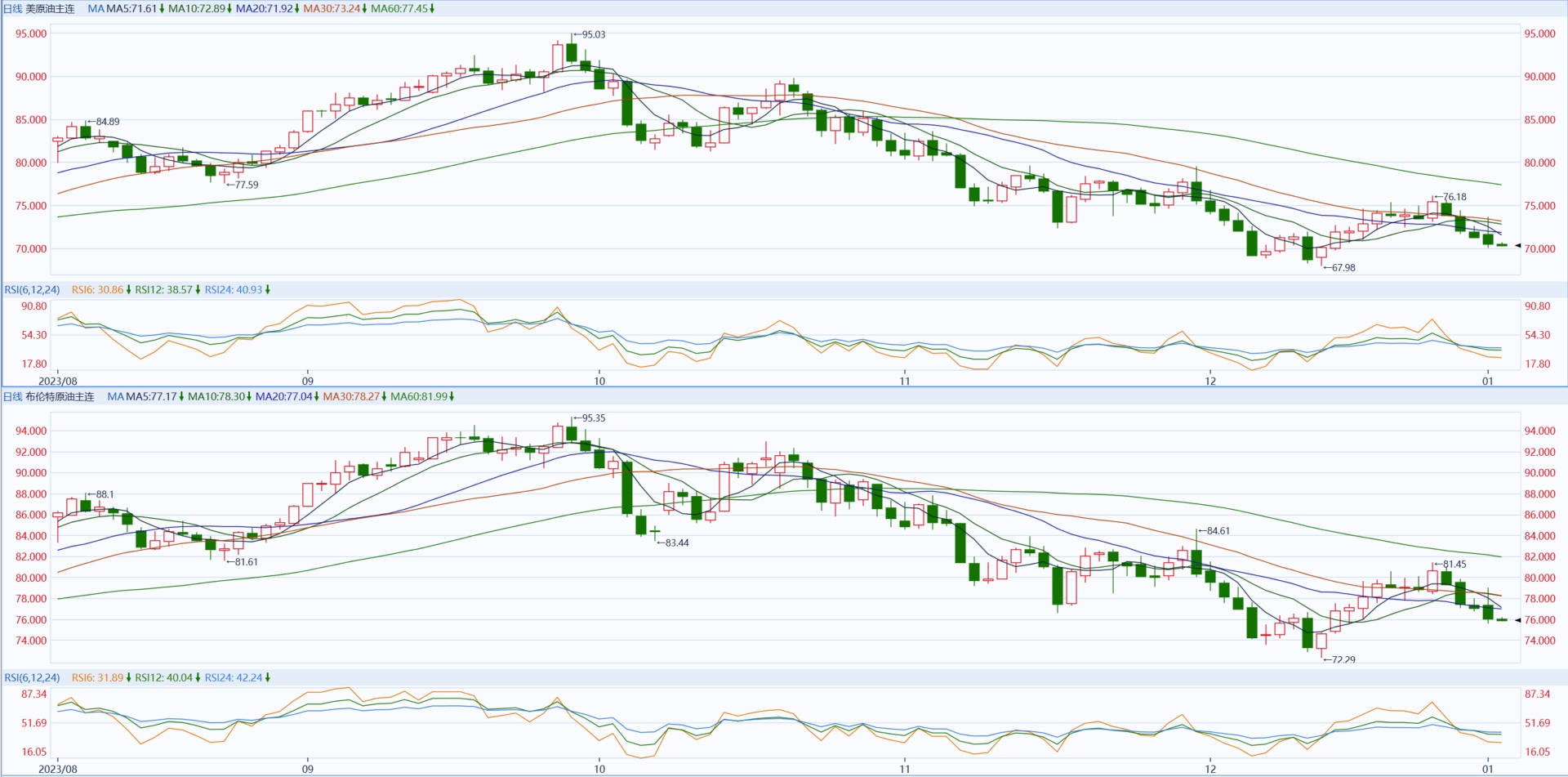Select the 布伦特原油主连 chart title
This screenshot has height=777, width=1568.
pyautogui.click(x=60, y=397)
